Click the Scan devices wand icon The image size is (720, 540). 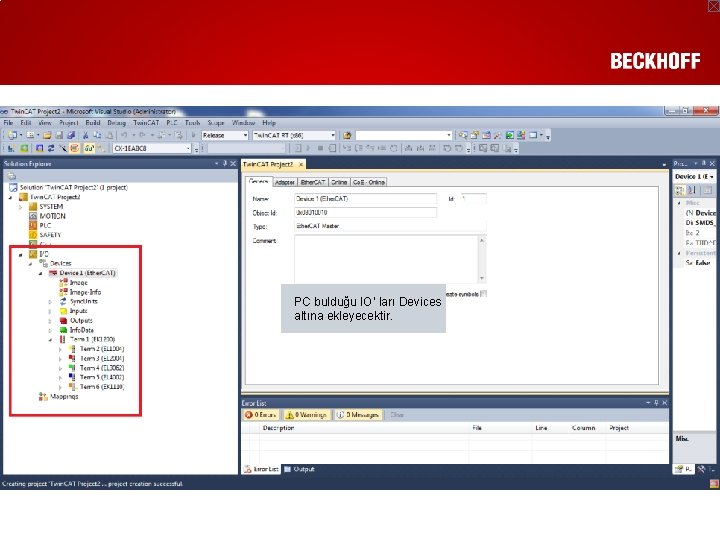click(63, 148)
